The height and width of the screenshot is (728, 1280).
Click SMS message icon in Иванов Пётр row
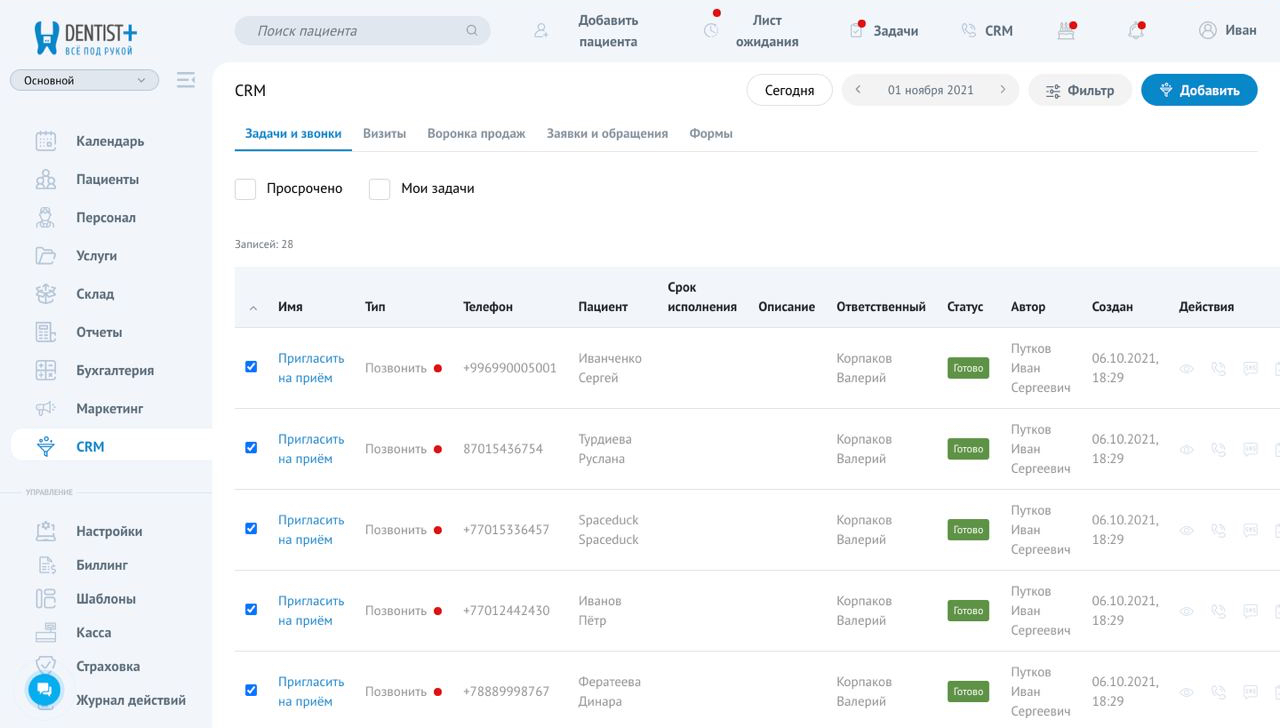(x=1250, y=611)
